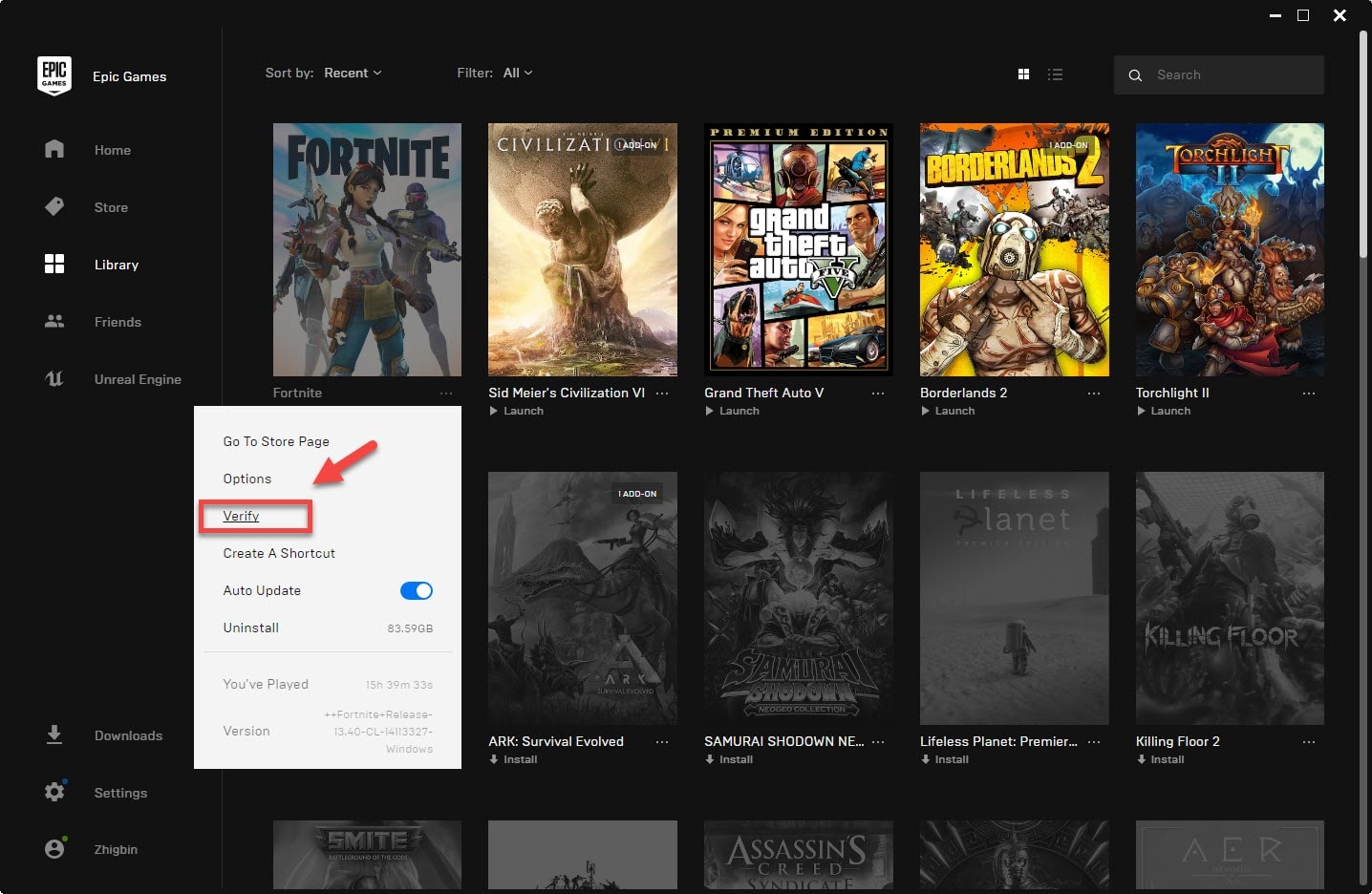Click the Lifeless Planet cover art
The height and width of the screenshot is (894, 1372).
(x=1015, y=598)
